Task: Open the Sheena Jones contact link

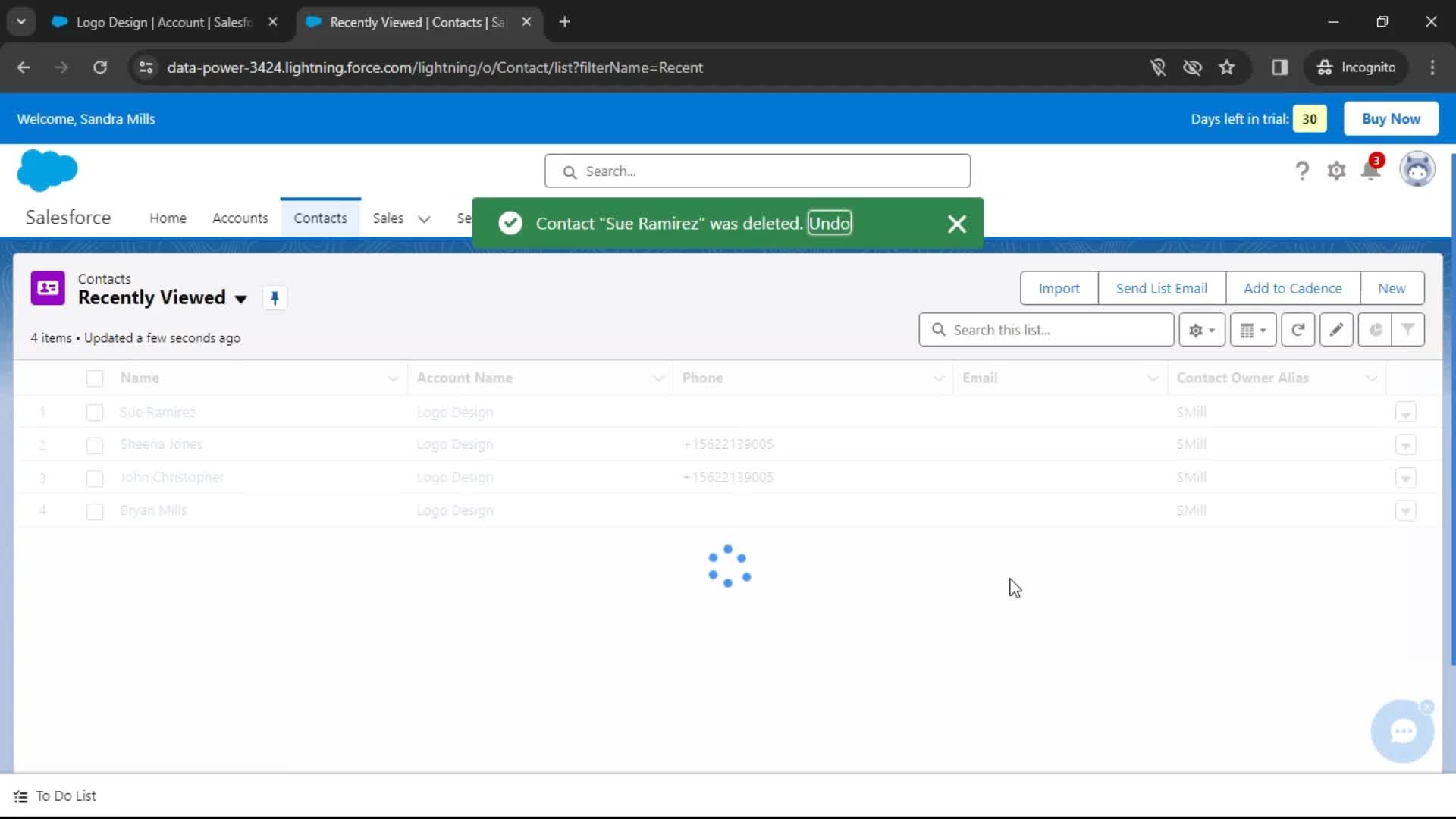Action: pyautogui.click(x=162, y=444)
